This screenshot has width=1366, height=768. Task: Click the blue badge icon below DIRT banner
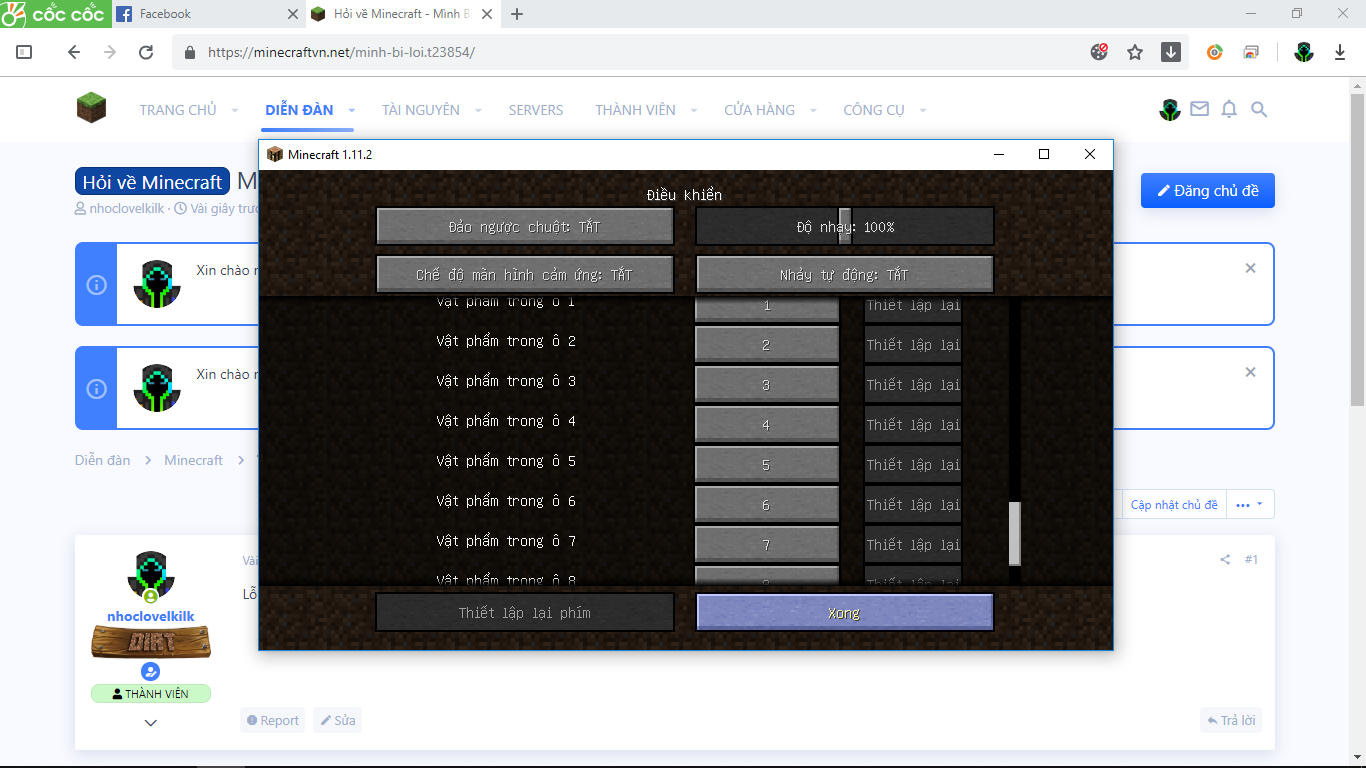click(x=150, y=671)
